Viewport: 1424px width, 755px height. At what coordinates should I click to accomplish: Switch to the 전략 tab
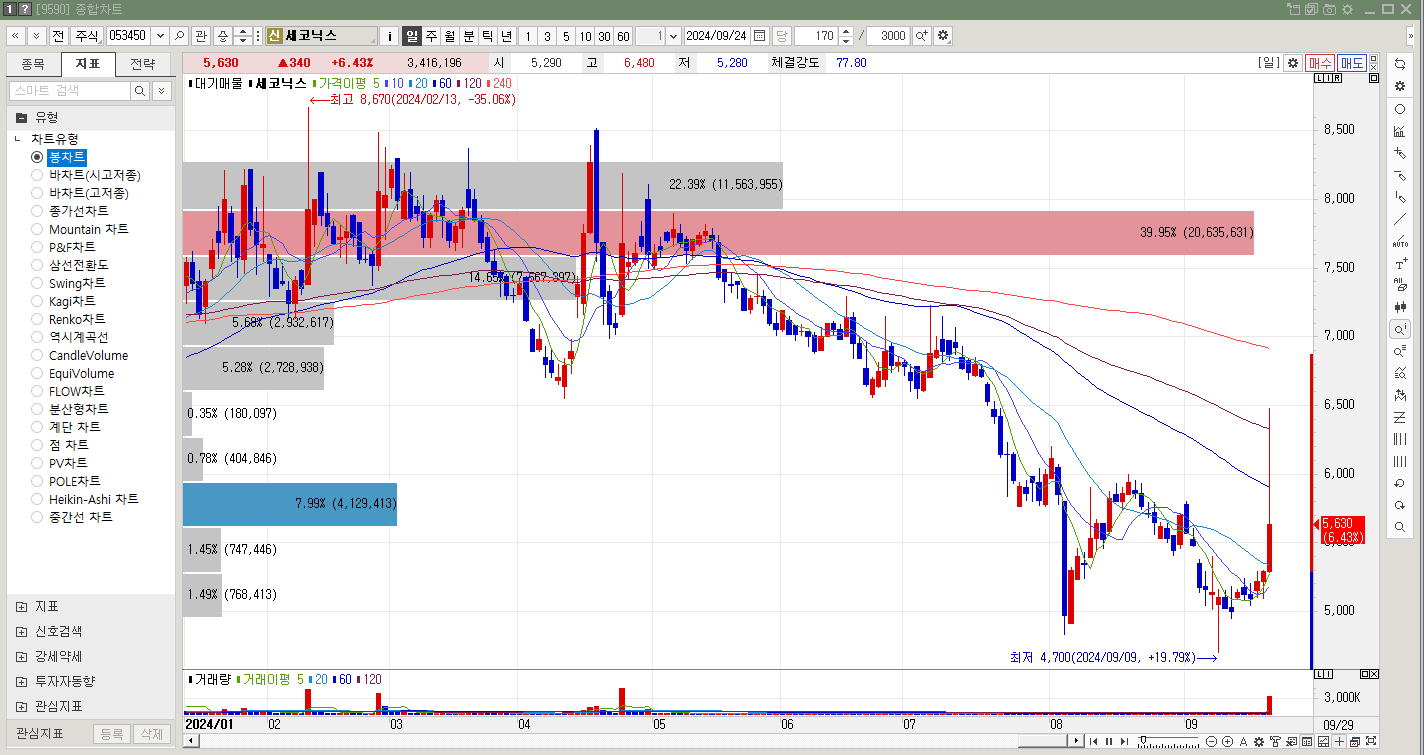(x=143, y=64)
